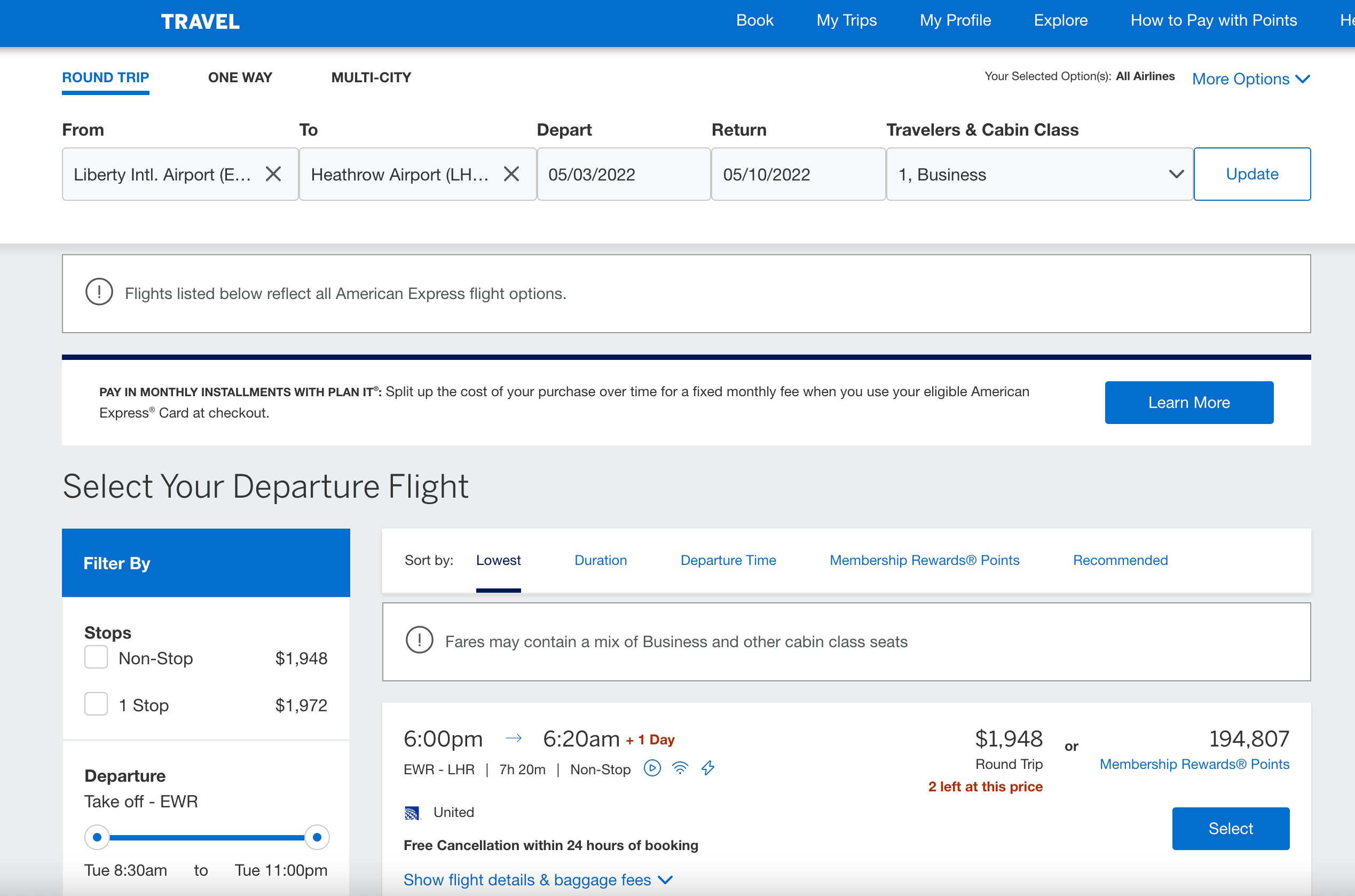Click the TRAVEL logo
Screen dimensions: 1355x896
coord(201,22)
